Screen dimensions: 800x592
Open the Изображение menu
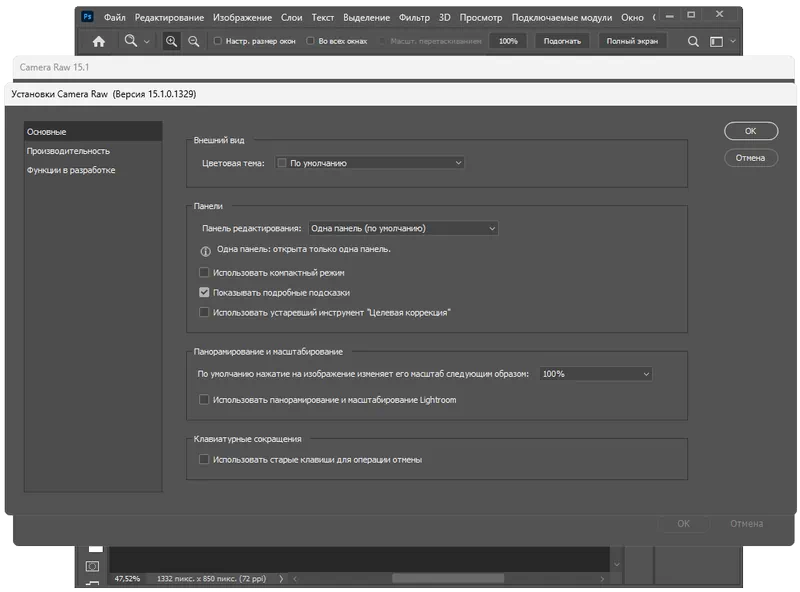tap(242, 17)
